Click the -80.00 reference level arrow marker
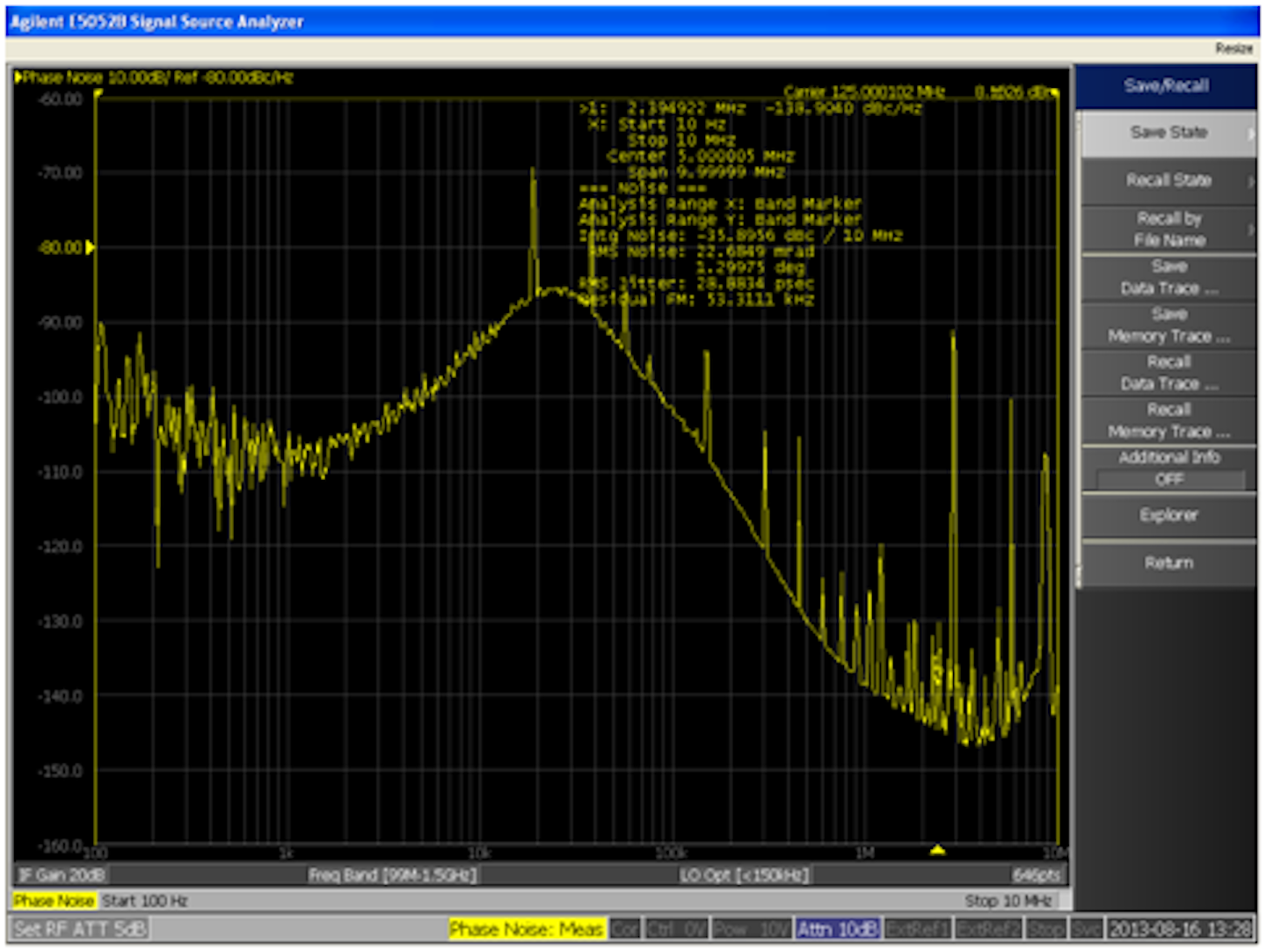The width and height of the screenshot is (1266, 952). click(x=90, y=247)
